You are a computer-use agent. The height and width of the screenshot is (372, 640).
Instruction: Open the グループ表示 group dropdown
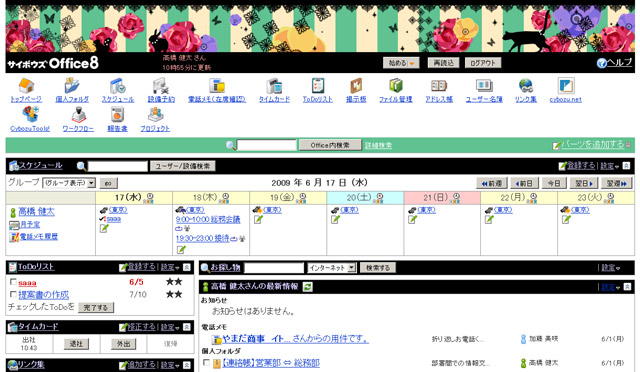pos(69,183)
